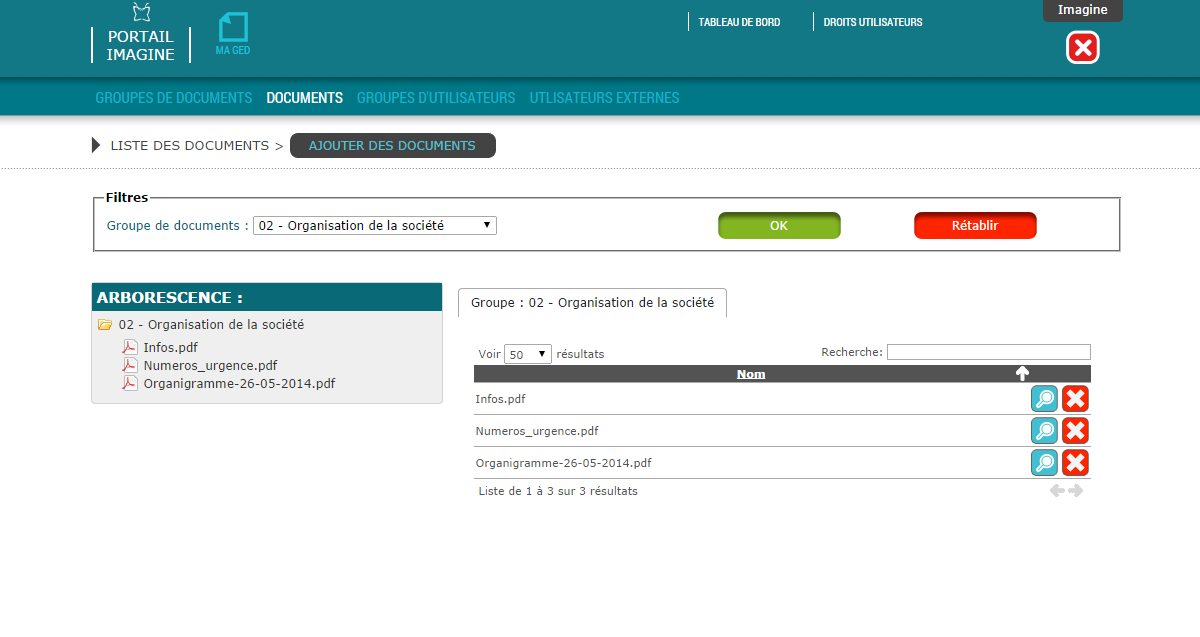Viewport: 1200px width, 637px height.
Task: Select Numeros_urgence.pdf in the arborescence tree
Action: pyautogui.click(x=210, y=365)
